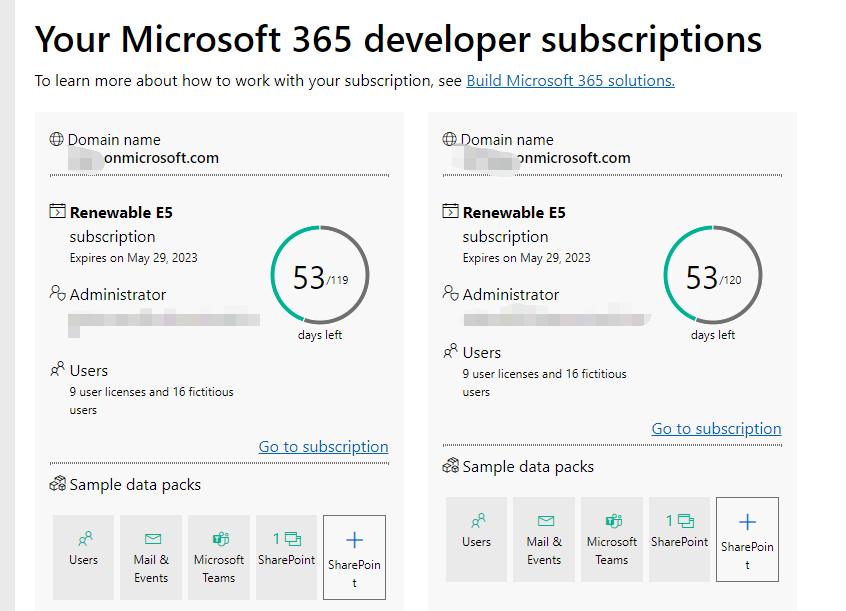846x611 pixels.
Task: Select Mail & Events pack in left card
Action: tap(151, 557)
